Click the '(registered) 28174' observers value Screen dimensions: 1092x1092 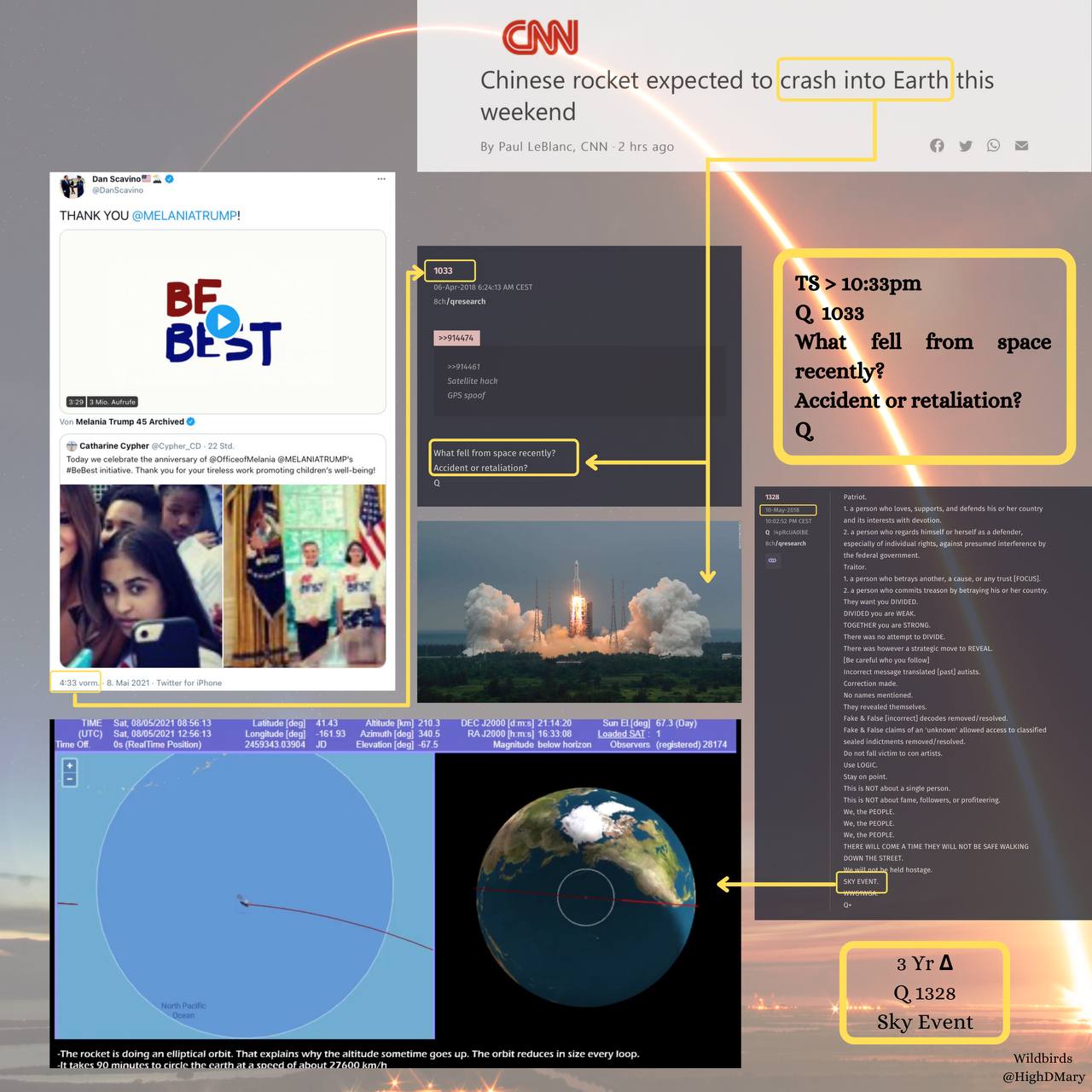(691, 745)
